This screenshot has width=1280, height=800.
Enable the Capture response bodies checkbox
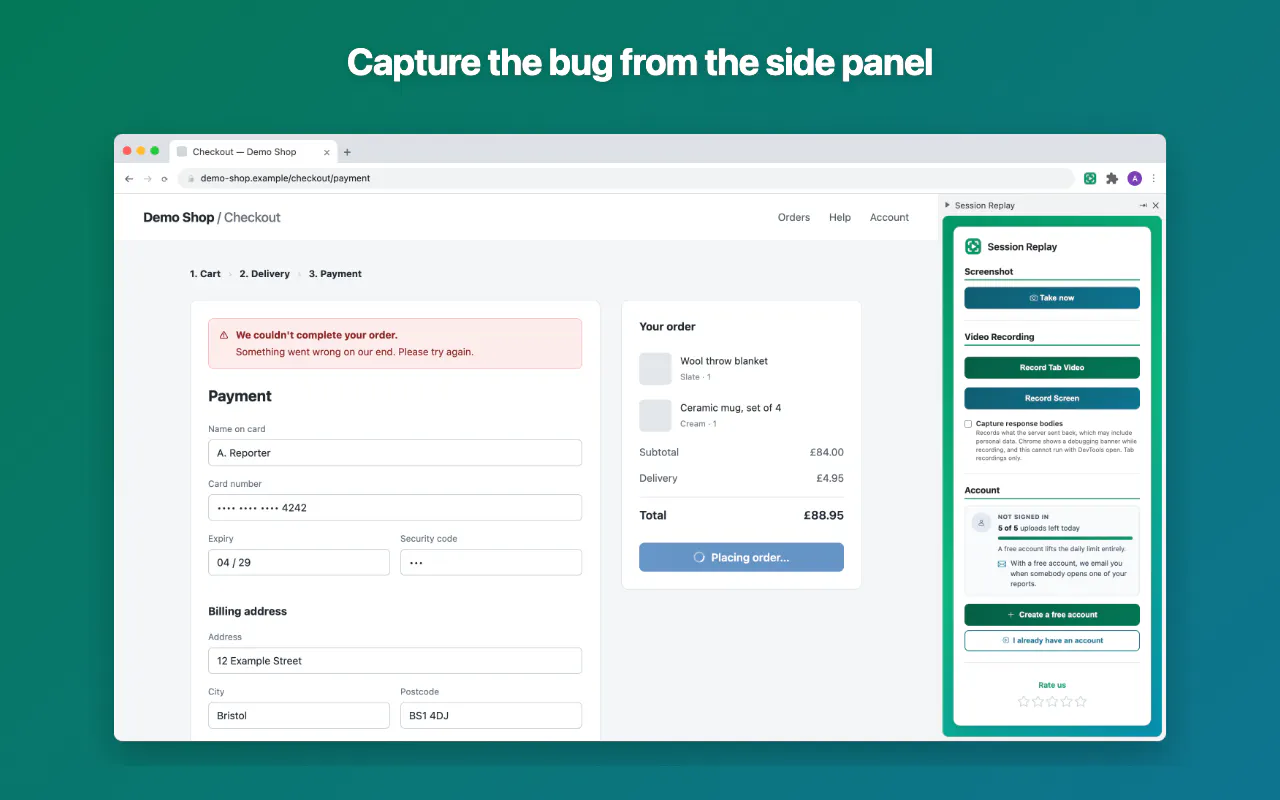[968, 424]
